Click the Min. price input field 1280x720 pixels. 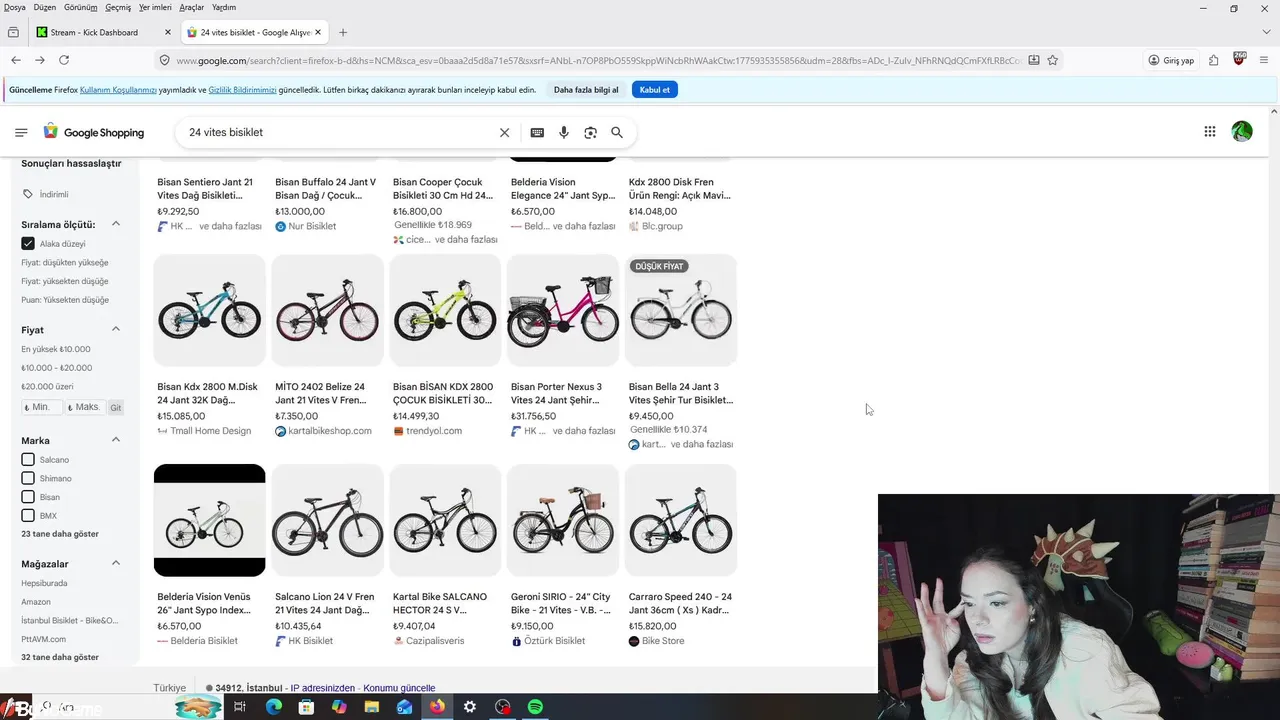[42, 408]
